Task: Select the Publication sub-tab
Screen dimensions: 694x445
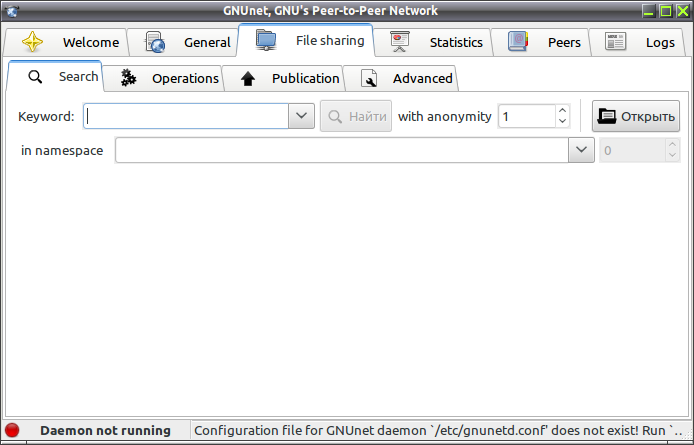Action: (x=283, y=78)
